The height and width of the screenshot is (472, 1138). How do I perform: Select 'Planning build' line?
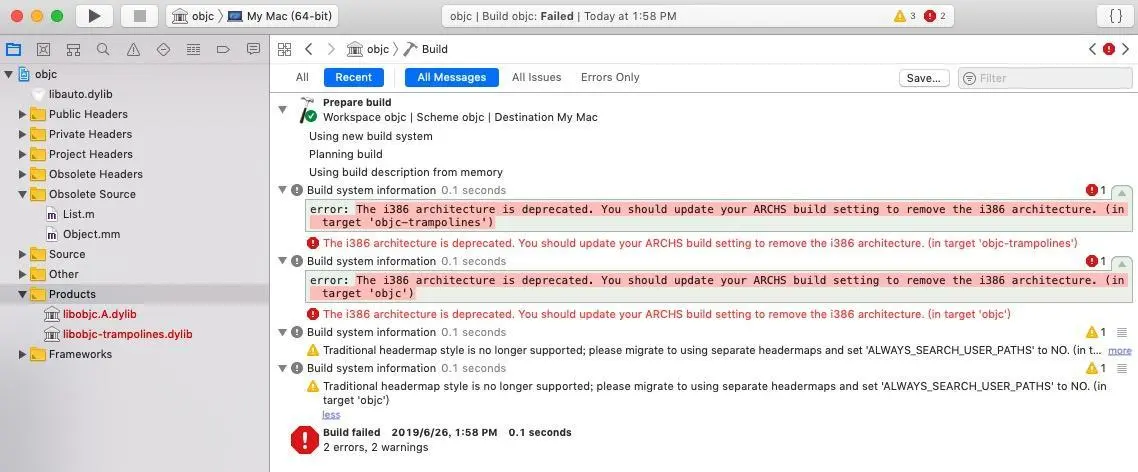click(x=345, y=154)
